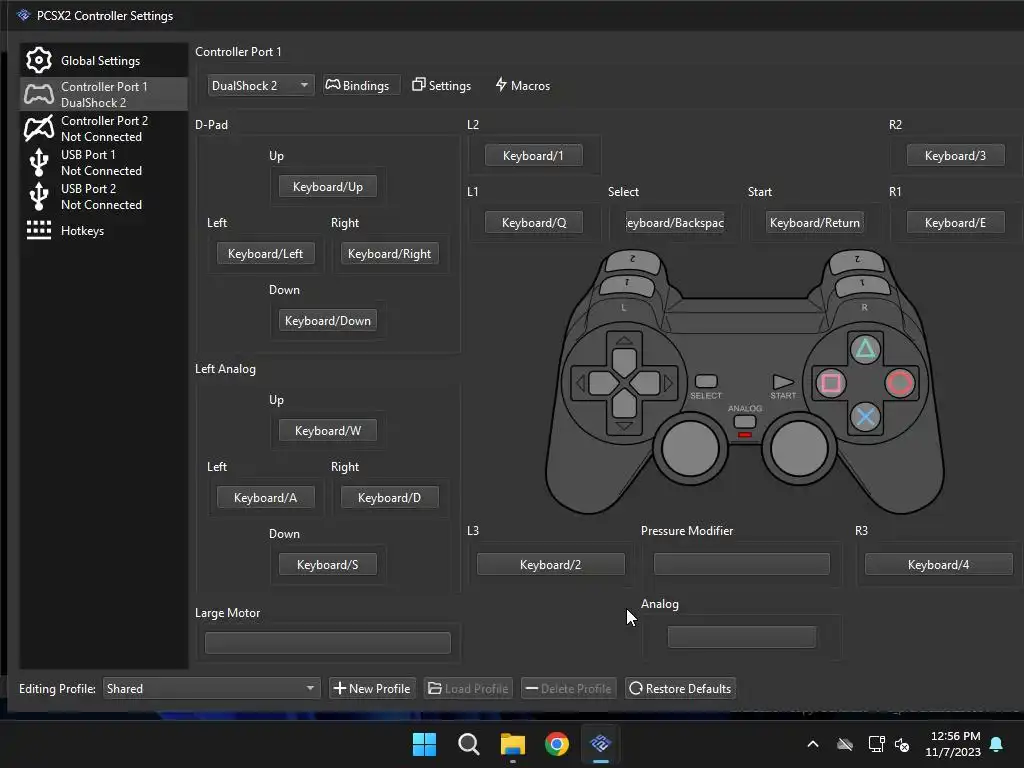
Task: Select USB Port 1 icon
Action: pyautogui.click(x=39, y=162)
